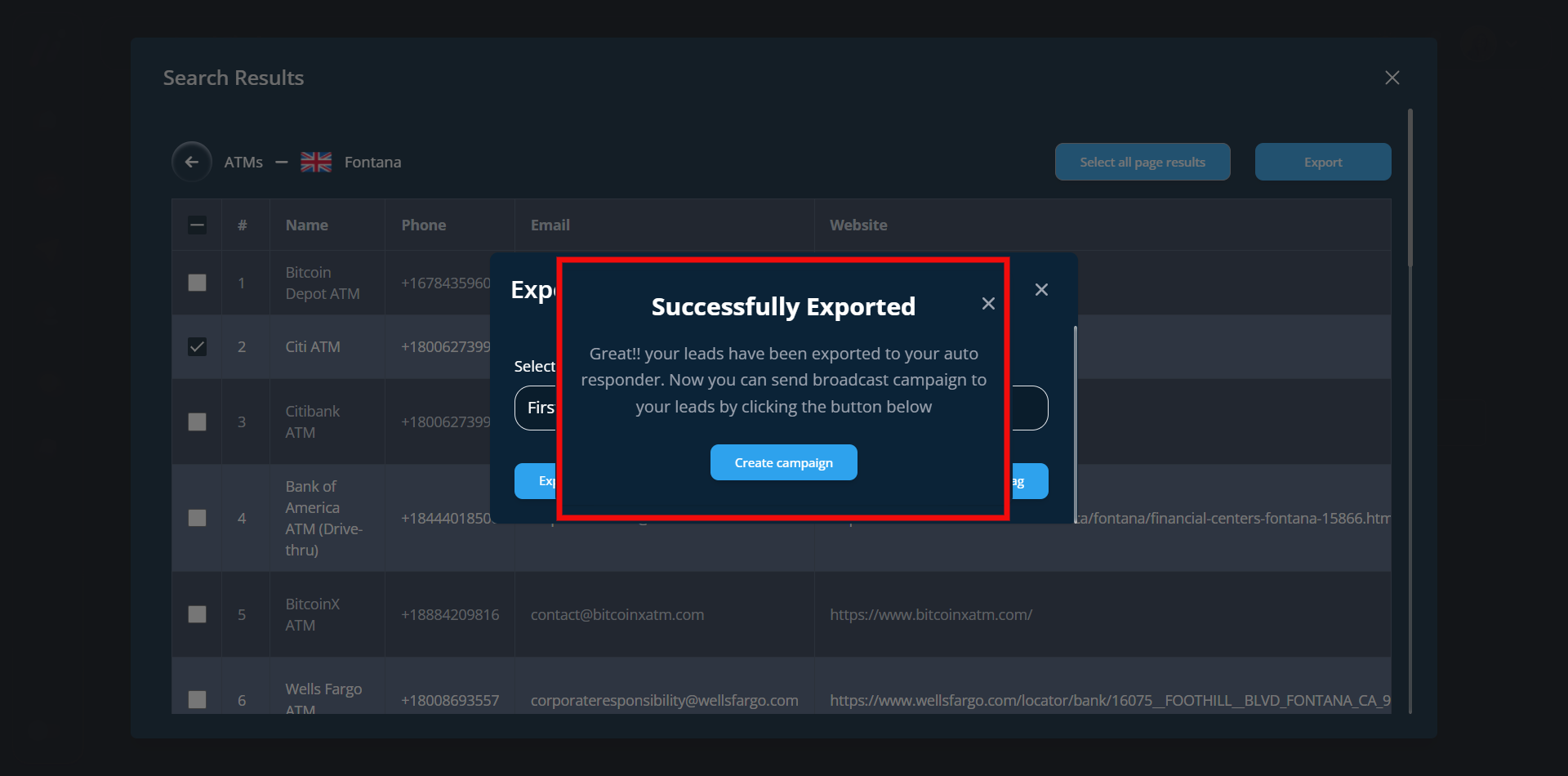This screenshot has width=1568, height=776.
Task: Close the Successfully Exported popup
Action: (988, 304)
